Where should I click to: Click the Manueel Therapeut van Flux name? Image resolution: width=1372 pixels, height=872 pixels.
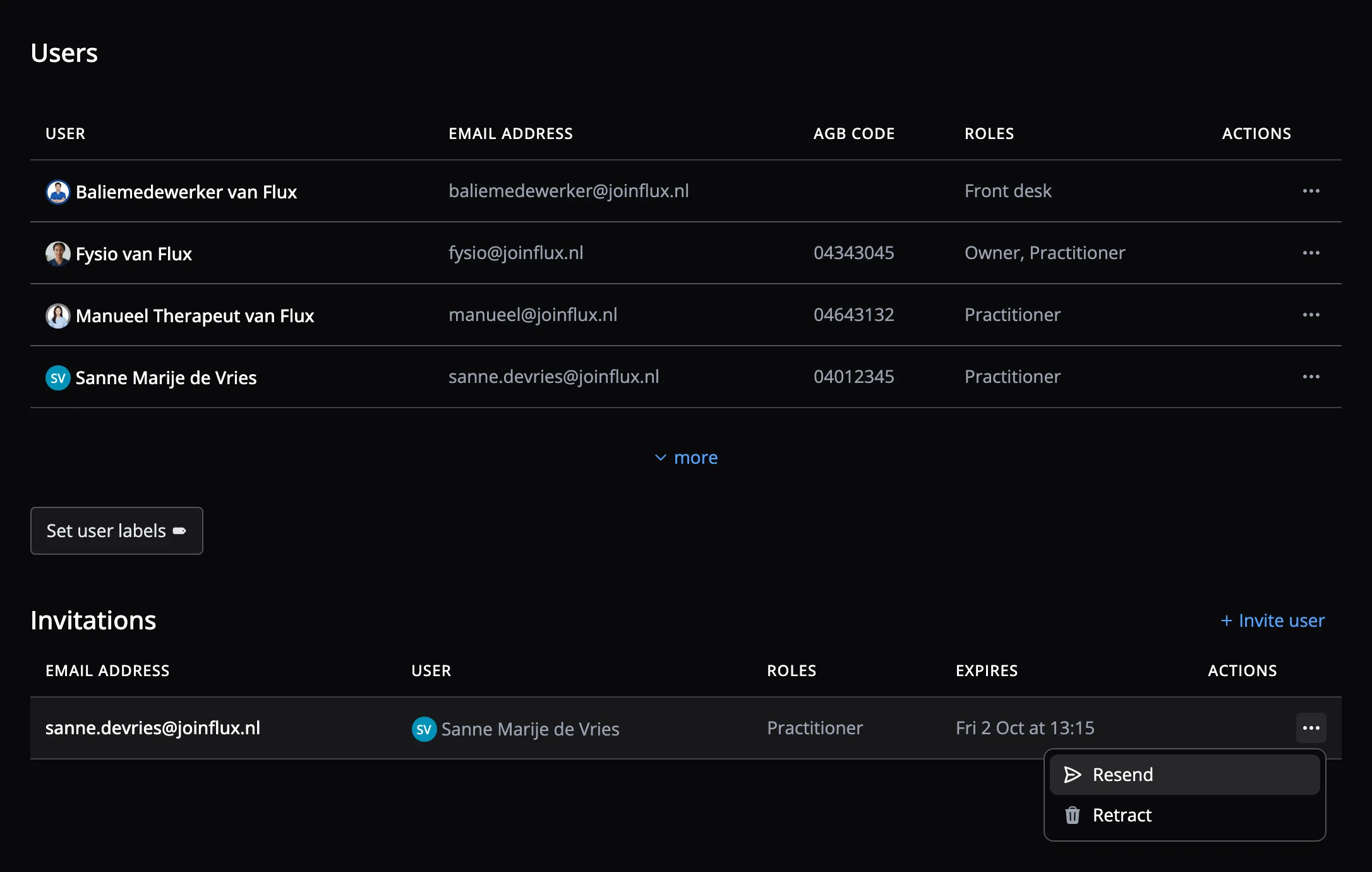(x=195, y=316)
